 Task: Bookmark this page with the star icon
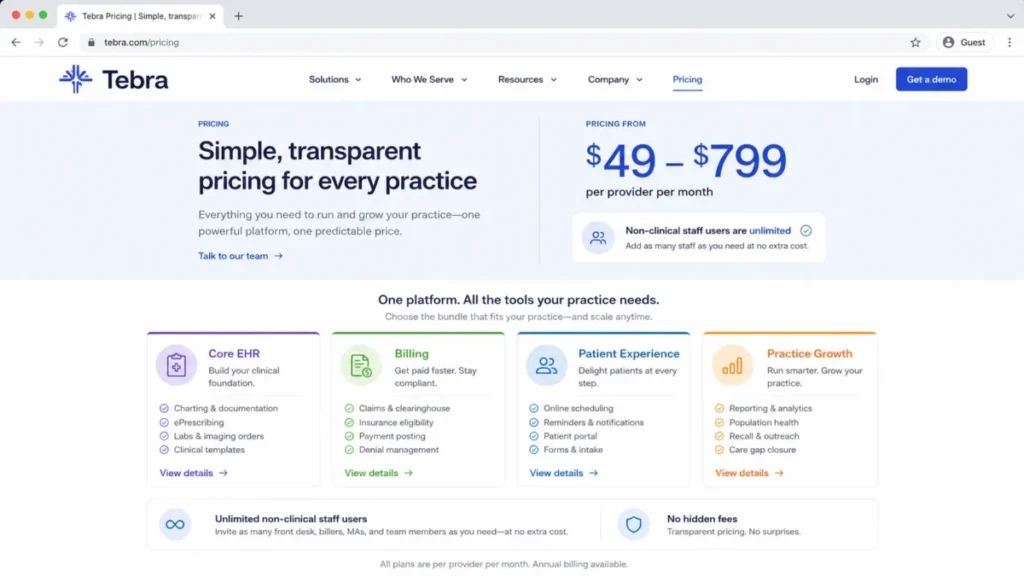[x=916, y=42]
